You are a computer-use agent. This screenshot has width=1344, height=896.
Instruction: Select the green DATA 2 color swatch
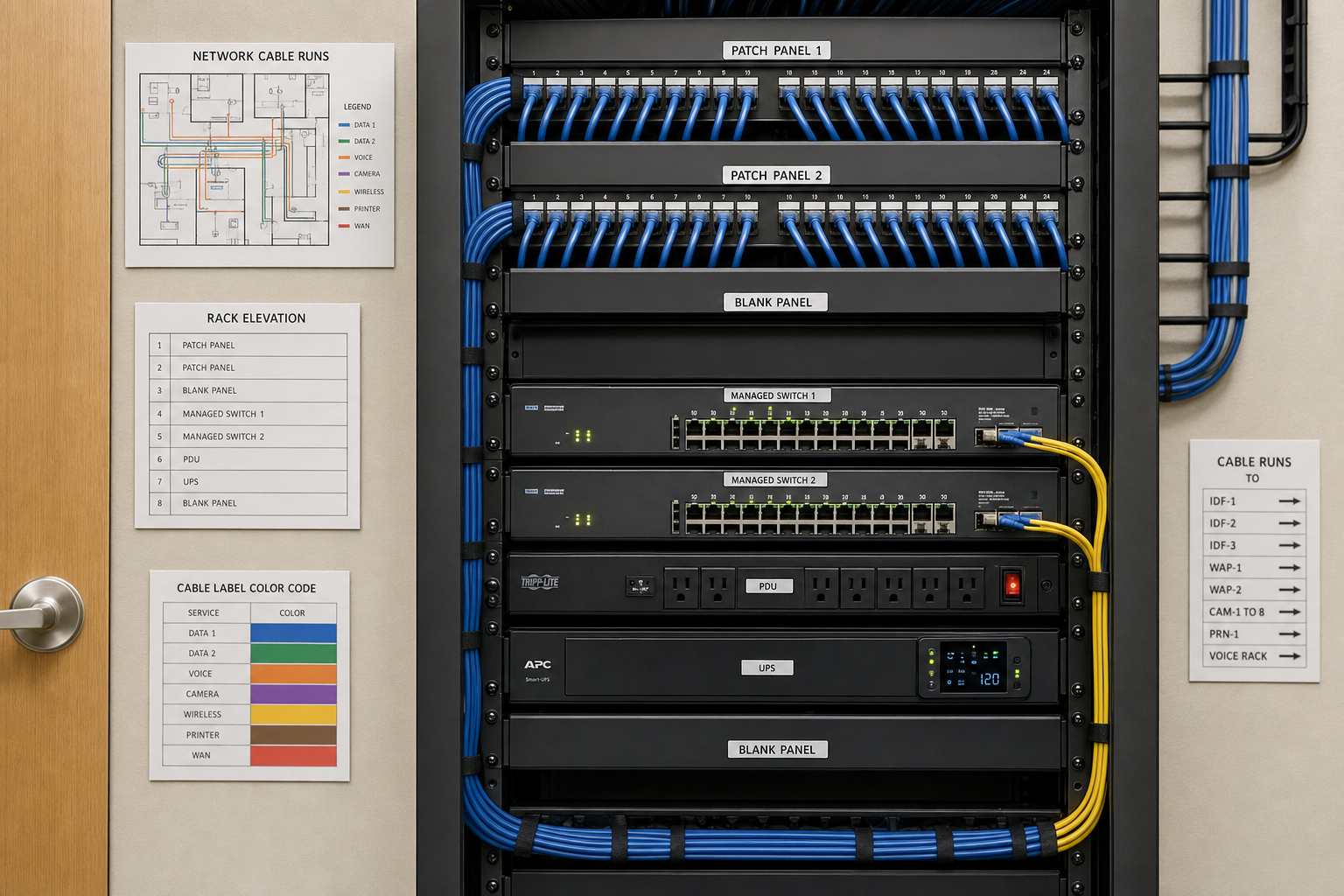pyautogui.click(x=293, y=653)
